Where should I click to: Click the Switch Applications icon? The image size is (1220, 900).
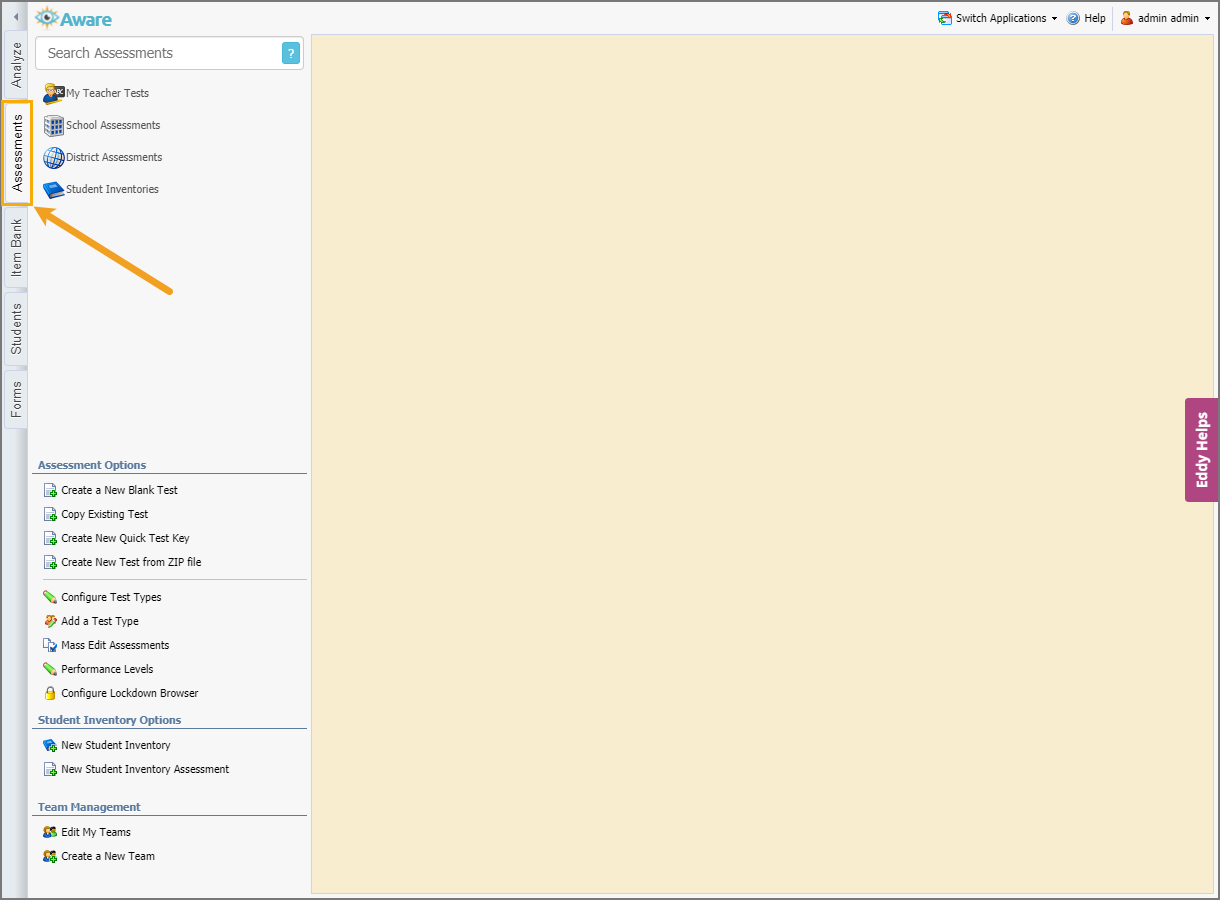(945, 18)
